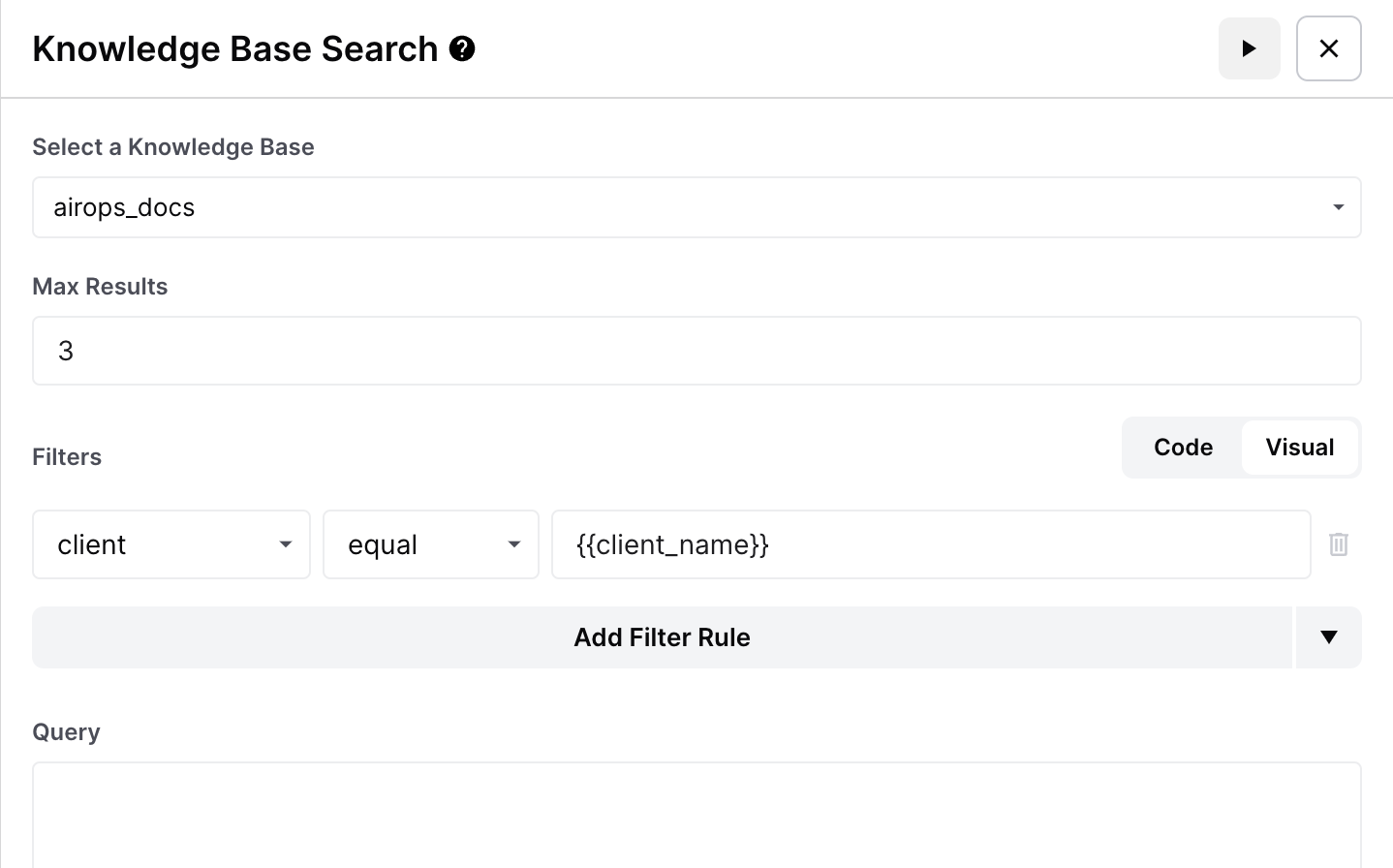Click the {{client_name}} filter value field
The height and width of the screenshot is (868, 1393).
click(930, 544)
